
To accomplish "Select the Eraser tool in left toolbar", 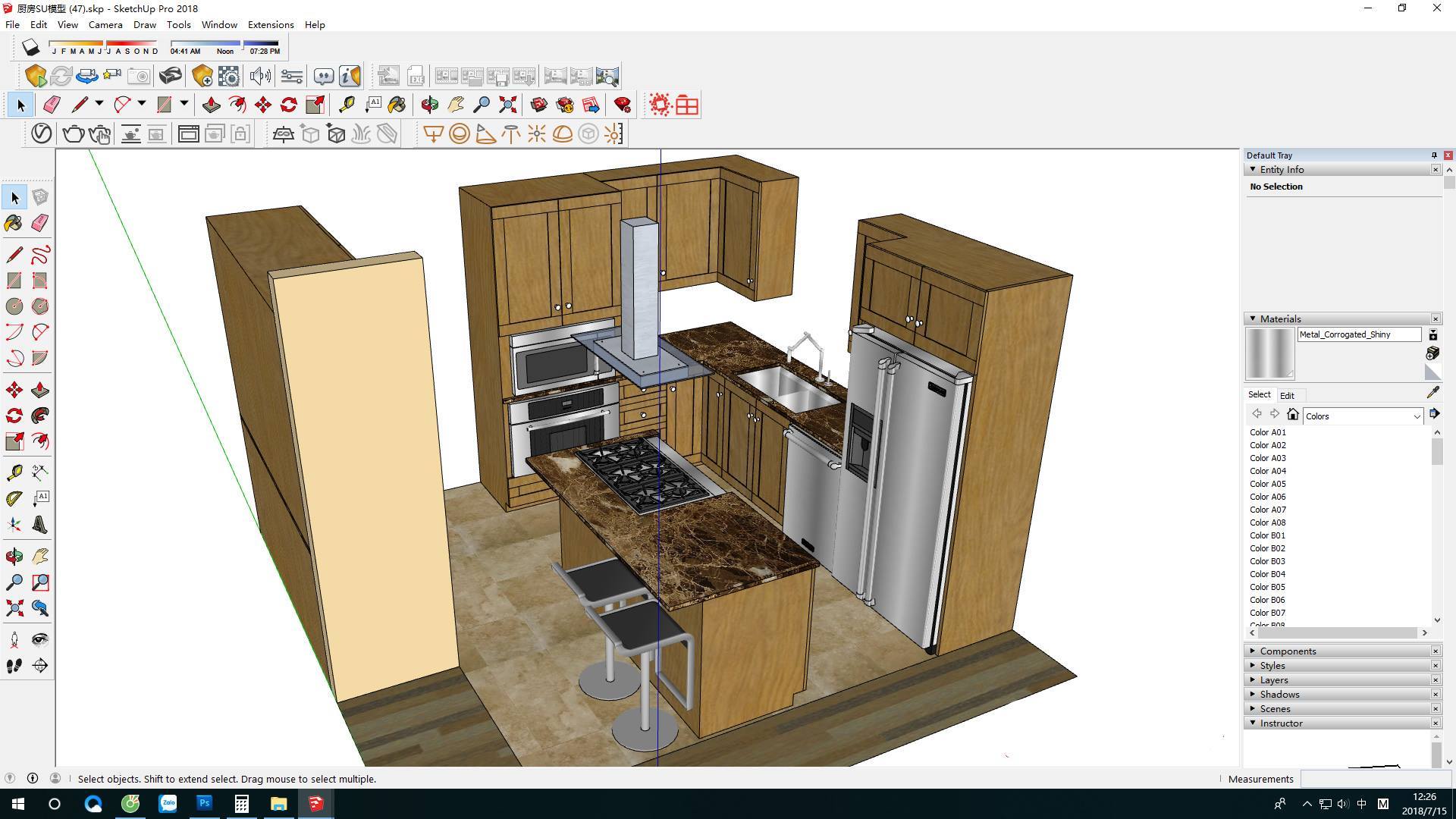I will point(40,222).
